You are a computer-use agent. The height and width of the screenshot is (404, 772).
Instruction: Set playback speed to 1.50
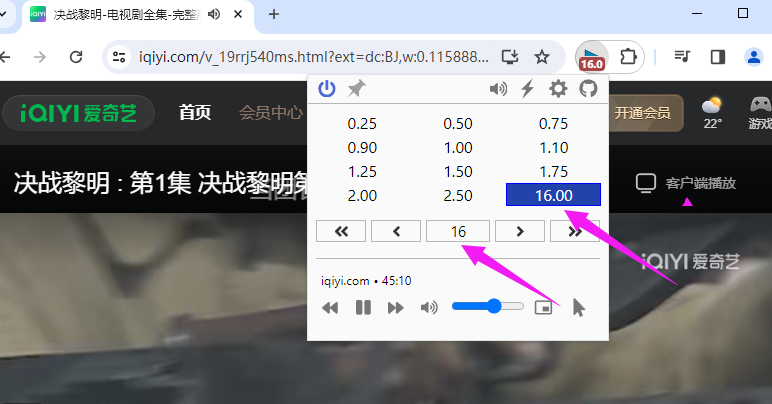tap(458, 172)
